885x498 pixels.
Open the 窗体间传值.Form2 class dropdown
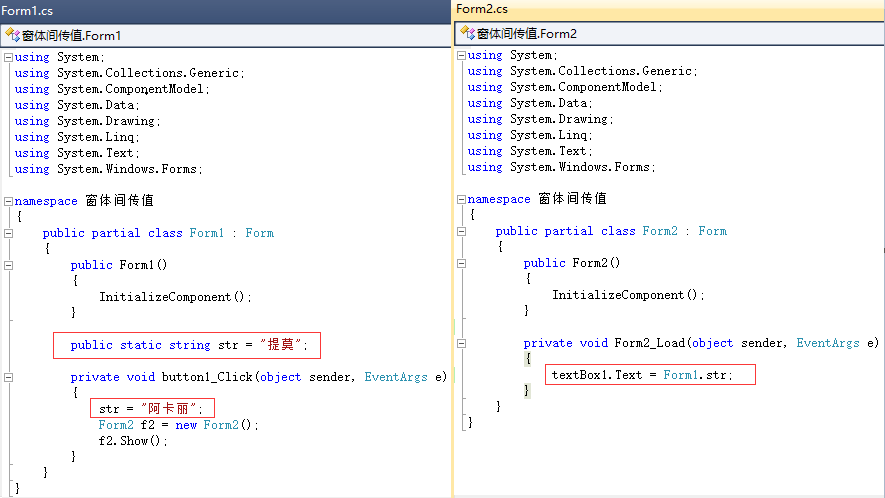pyautogui.click(x=669, y=34)
